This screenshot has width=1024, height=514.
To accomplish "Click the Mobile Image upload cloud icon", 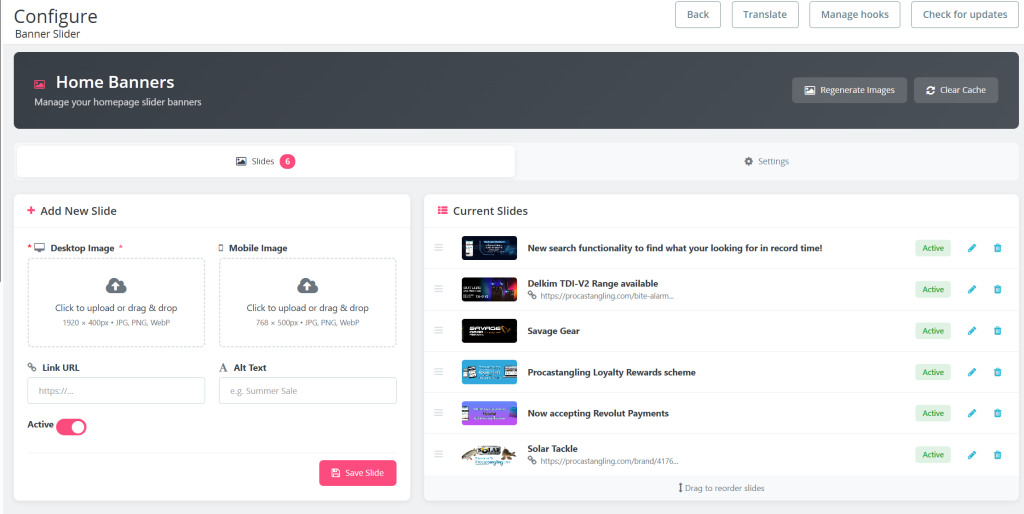I will pos(307,285).
